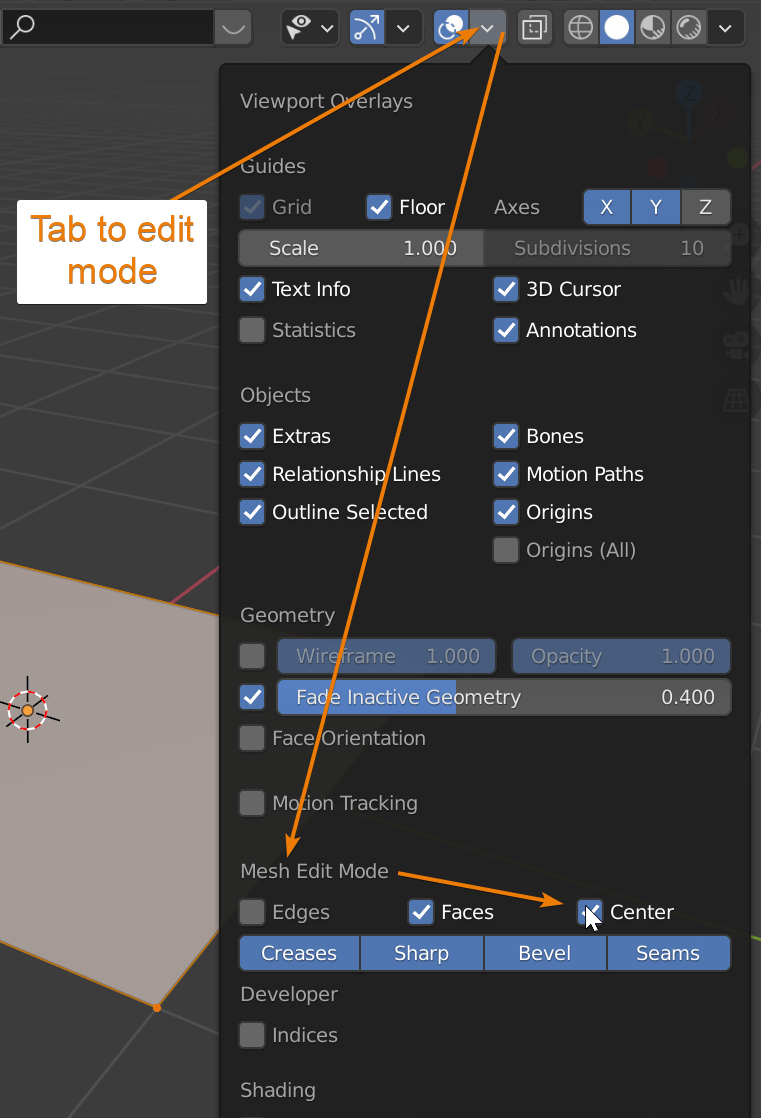Toggle the Creases button
The width and height of the screenshot is (761, 1118).
[x=300, y=953]
